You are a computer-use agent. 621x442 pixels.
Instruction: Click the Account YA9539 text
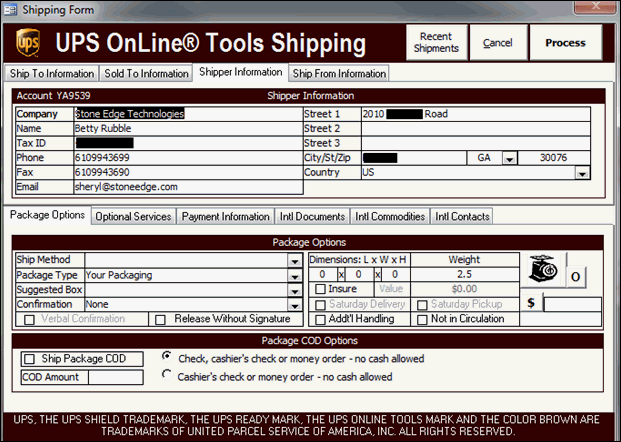53,95
